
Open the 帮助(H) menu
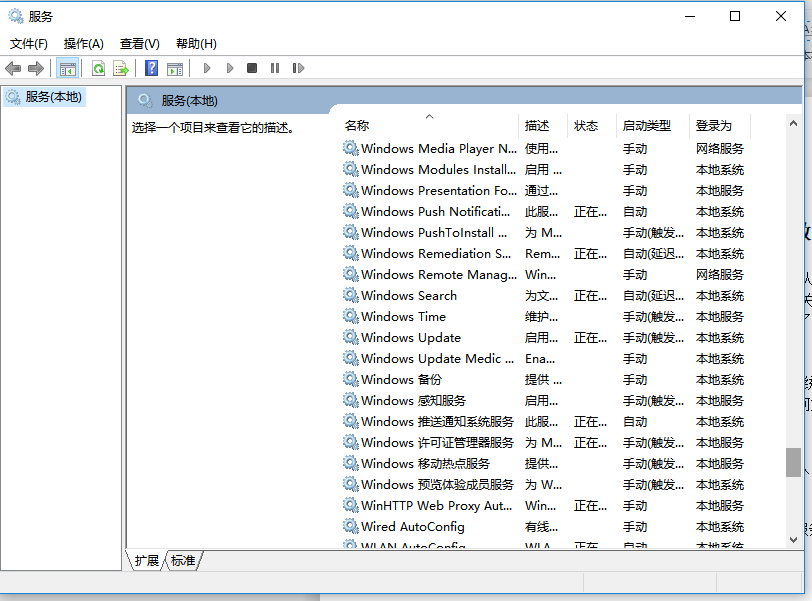point(196,44)
